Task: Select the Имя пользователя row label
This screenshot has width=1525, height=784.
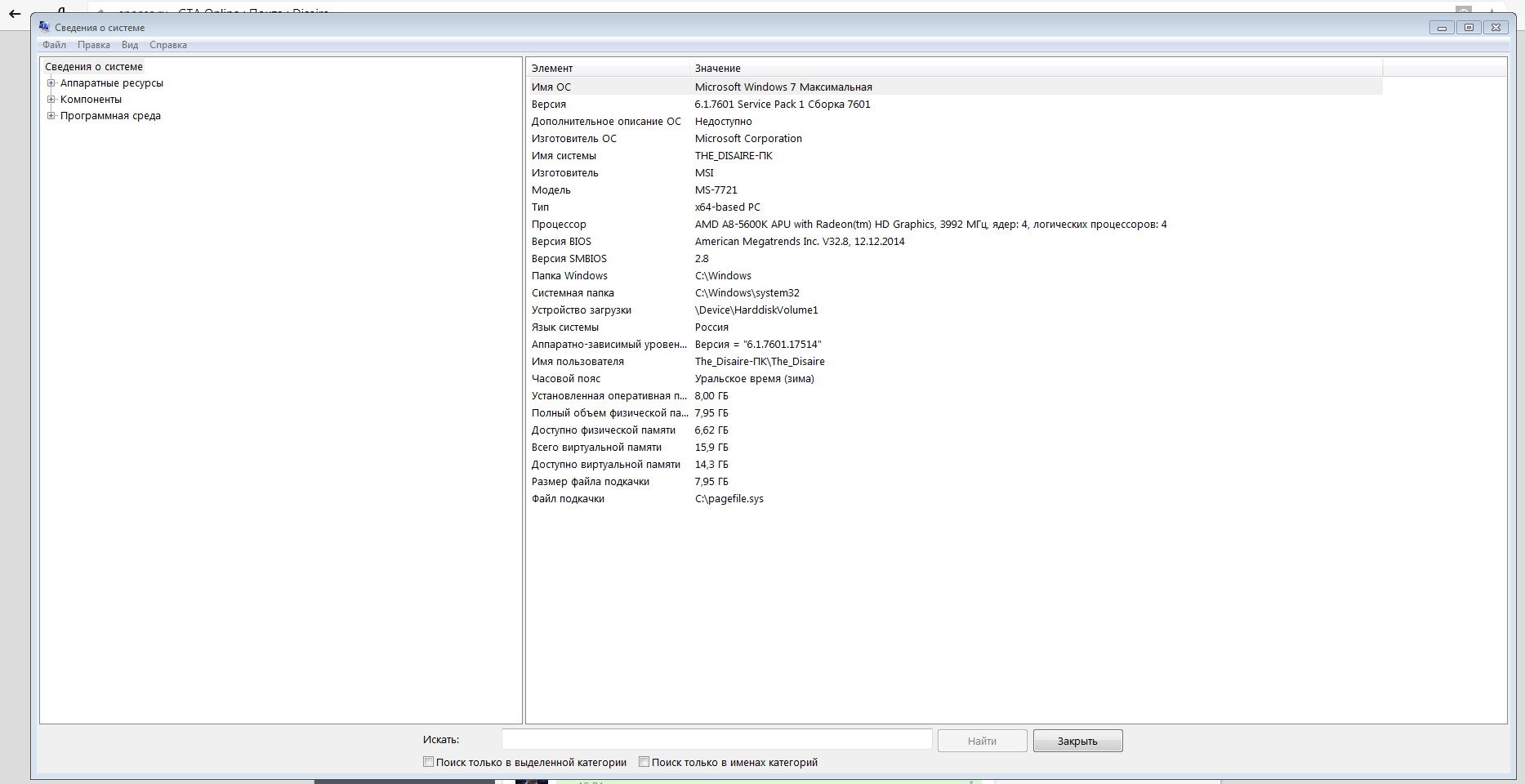Action: coord(577,362)
